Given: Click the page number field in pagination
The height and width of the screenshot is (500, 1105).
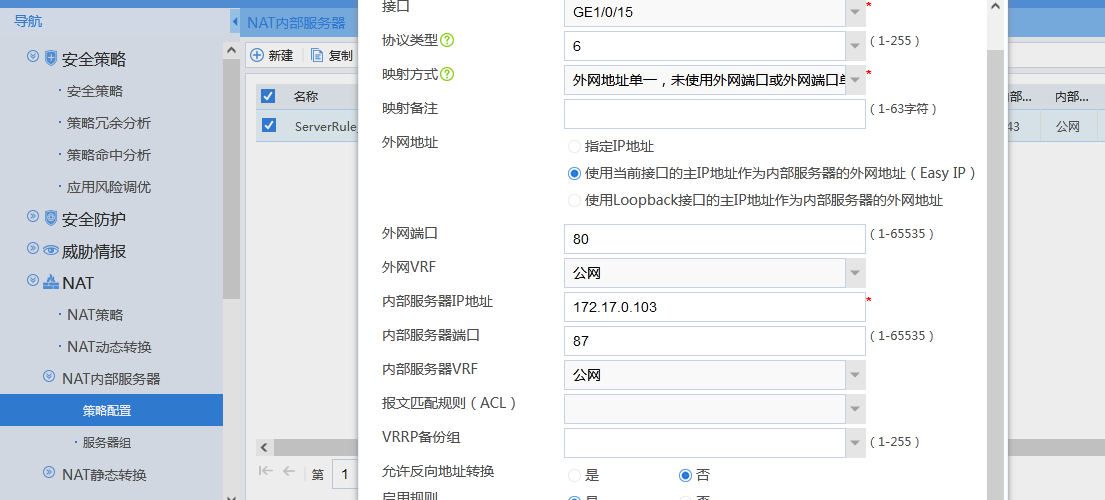Looking at the screenshot, I should [345, 474].
